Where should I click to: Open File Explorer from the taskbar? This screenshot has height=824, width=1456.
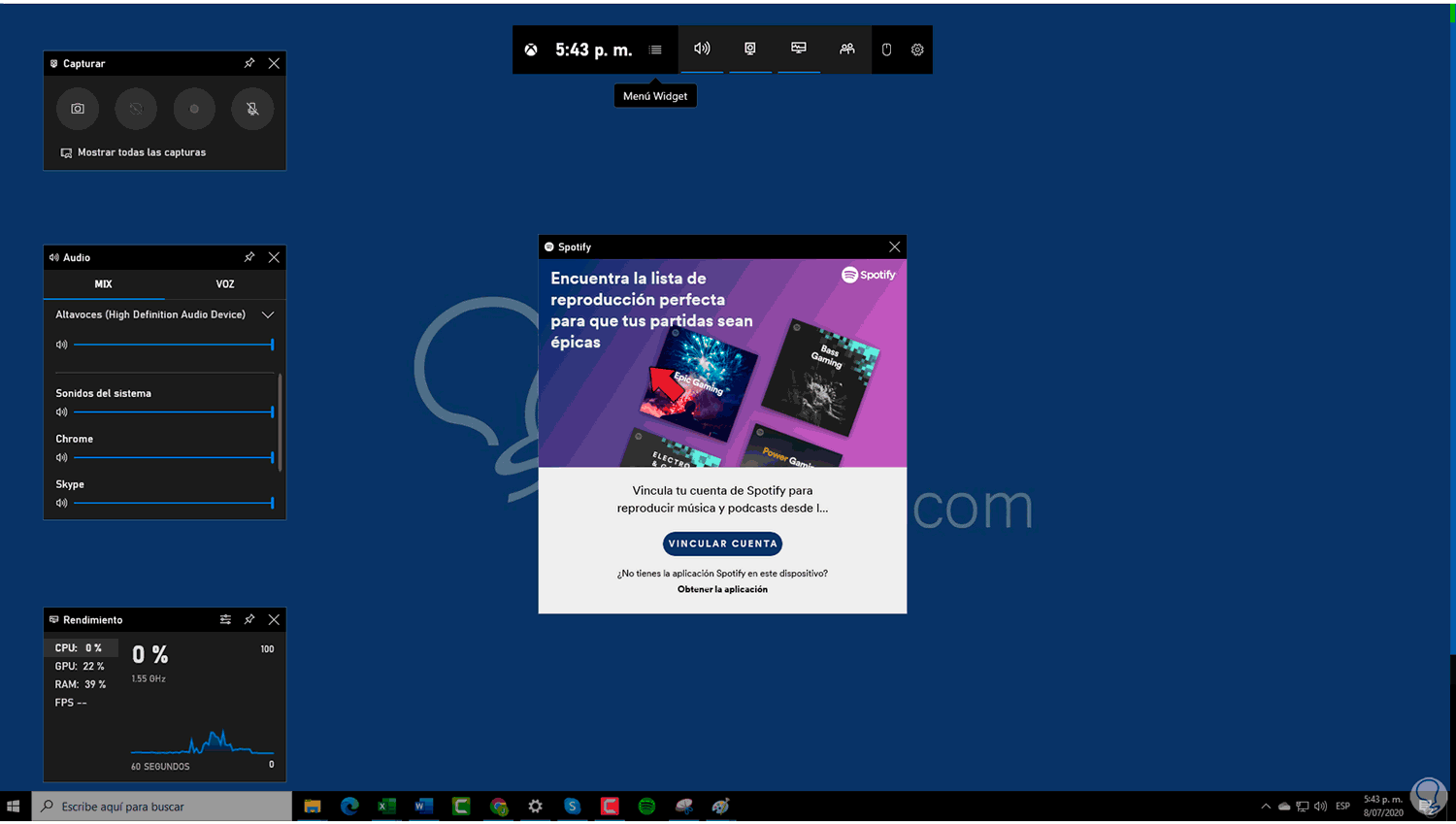313,807
